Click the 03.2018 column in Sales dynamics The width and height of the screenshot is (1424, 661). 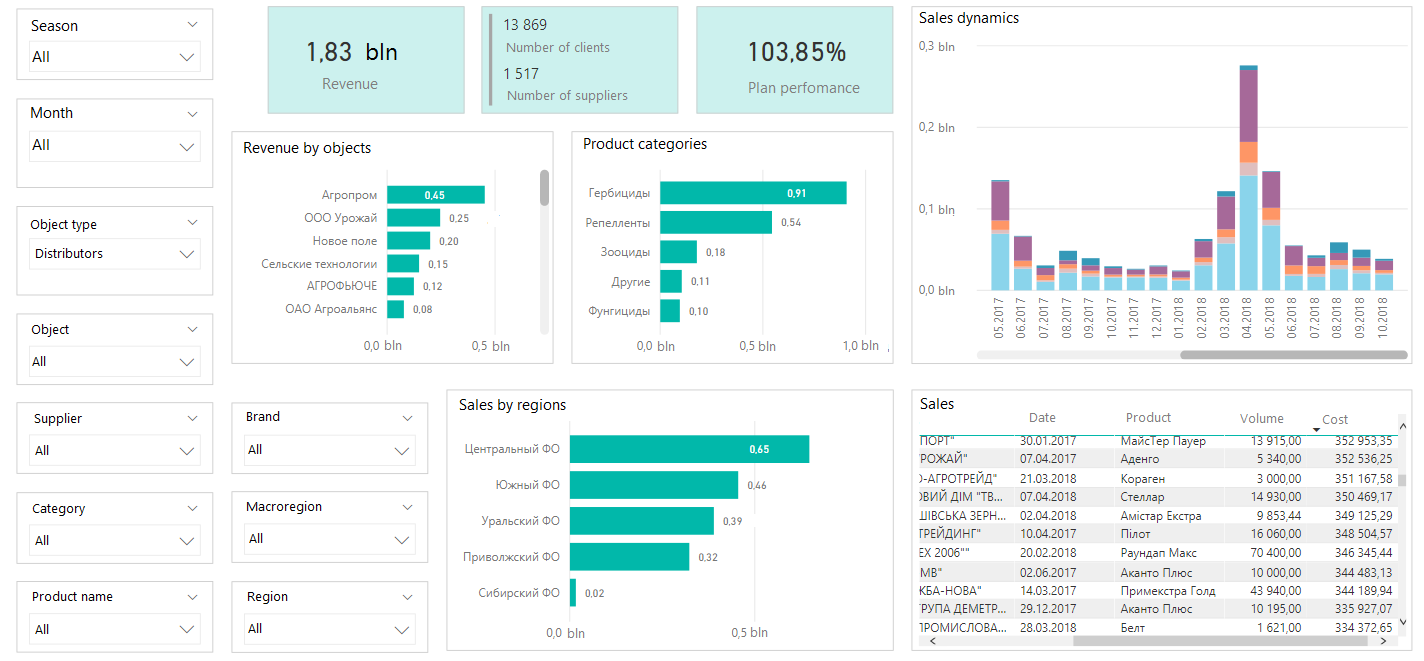pyautogui.click(x=1226, y=241)
